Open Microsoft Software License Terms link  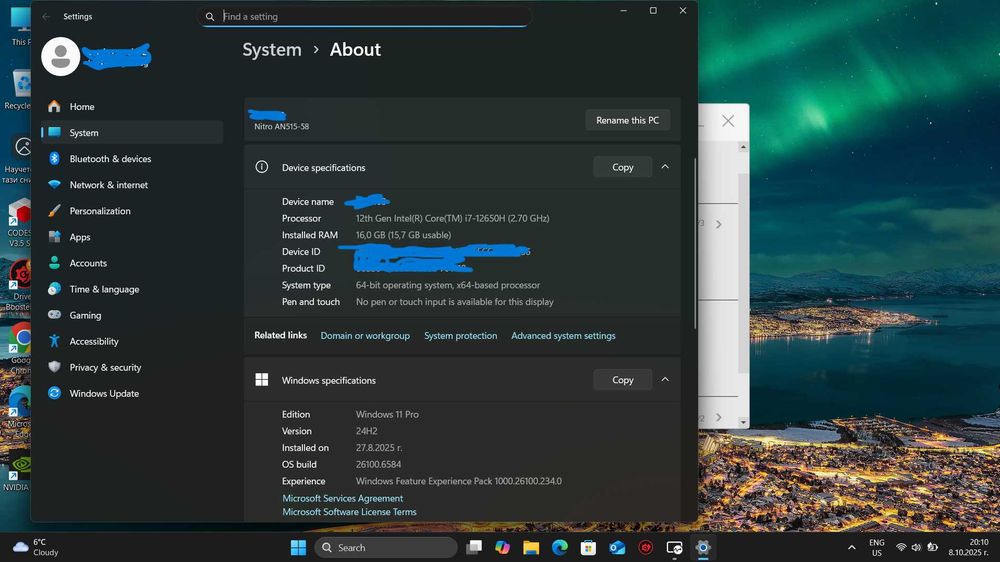pyautogui.click(x=349, y=512)
